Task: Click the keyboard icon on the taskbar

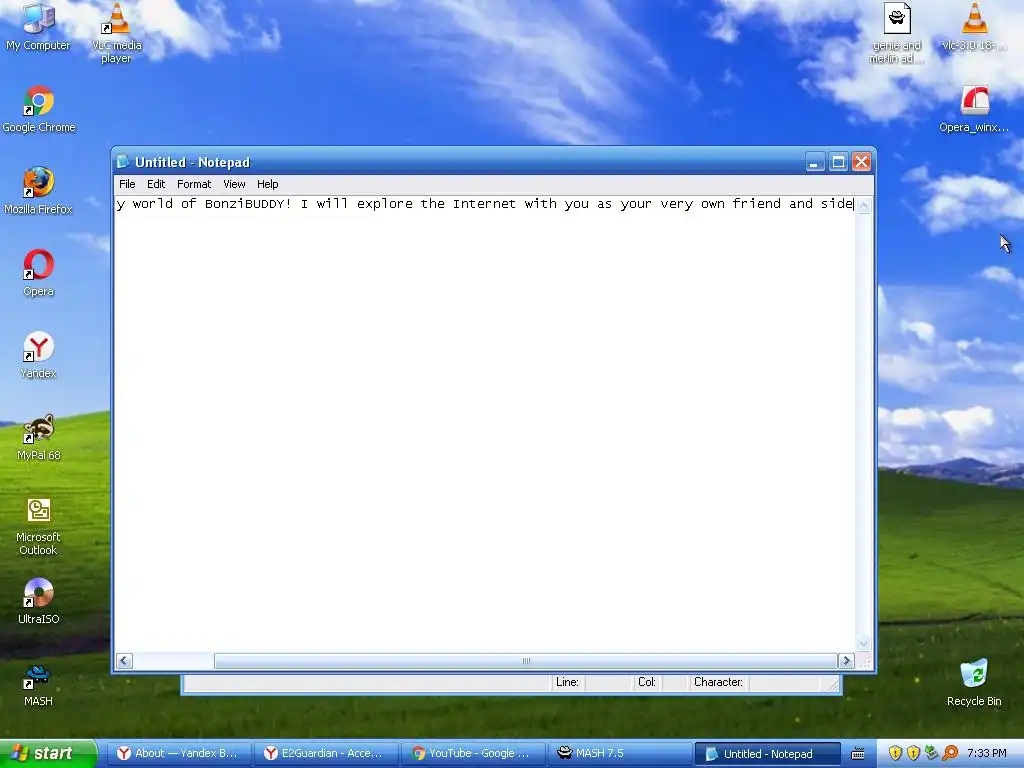Action: point(858,754)
